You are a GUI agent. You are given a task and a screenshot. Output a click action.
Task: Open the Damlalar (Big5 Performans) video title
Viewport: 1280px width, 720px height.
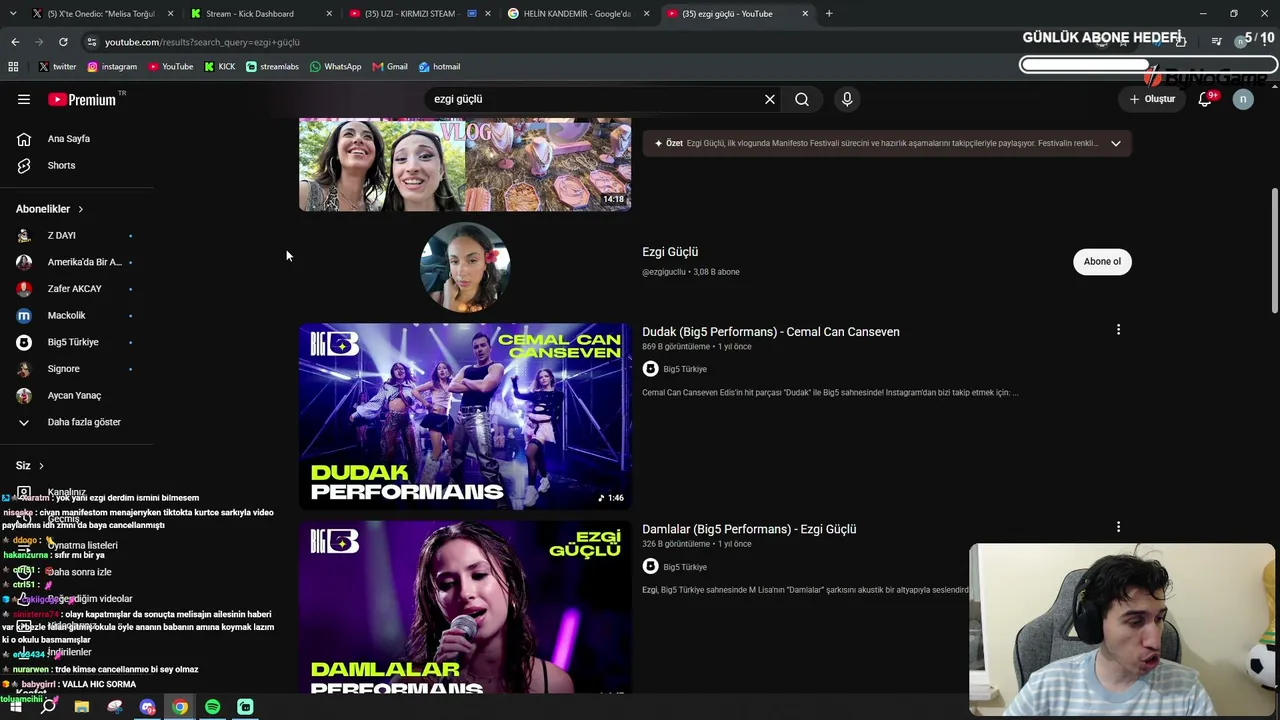749,529
